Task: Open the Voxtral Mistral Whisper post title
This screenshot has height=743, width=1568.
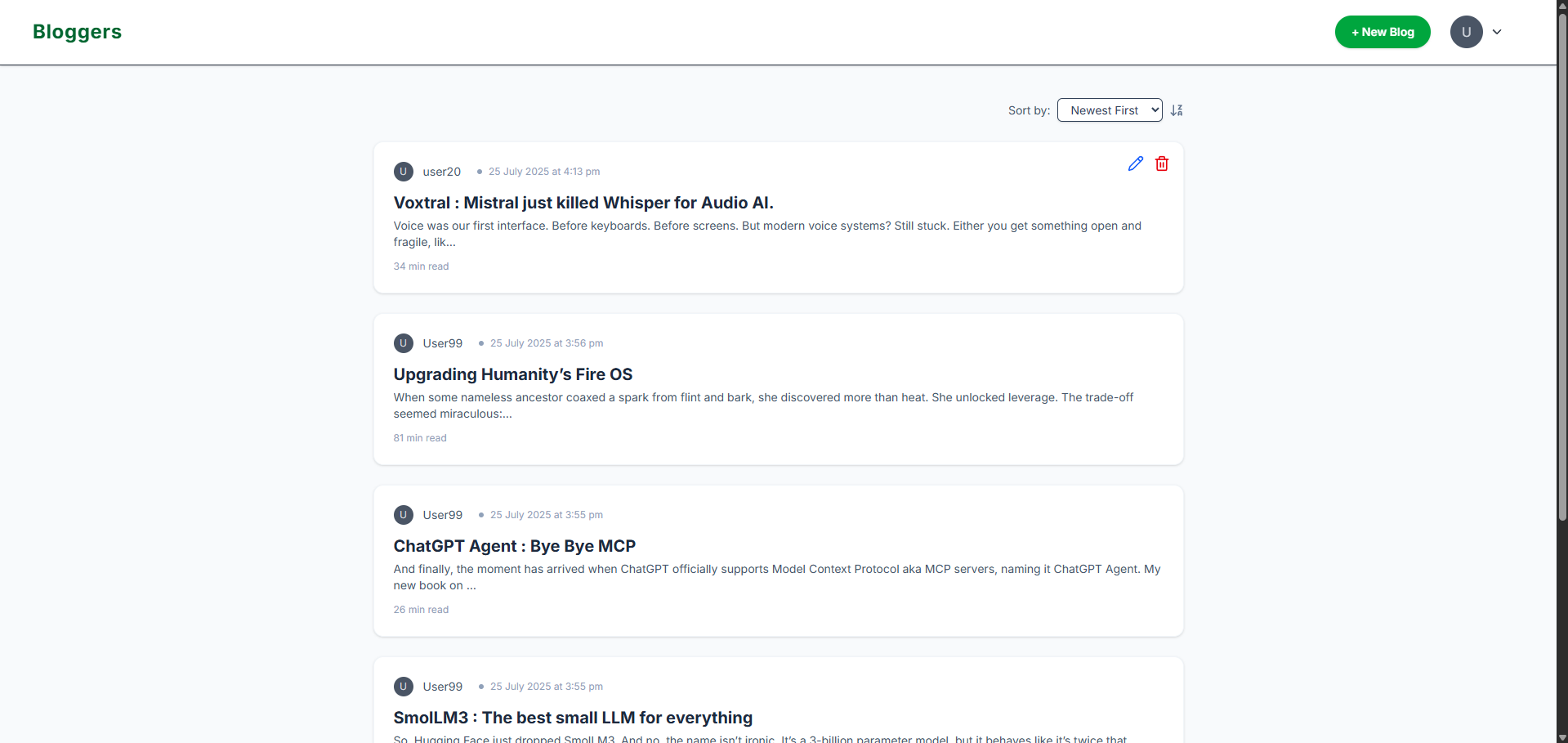Action: pos(583,203)
